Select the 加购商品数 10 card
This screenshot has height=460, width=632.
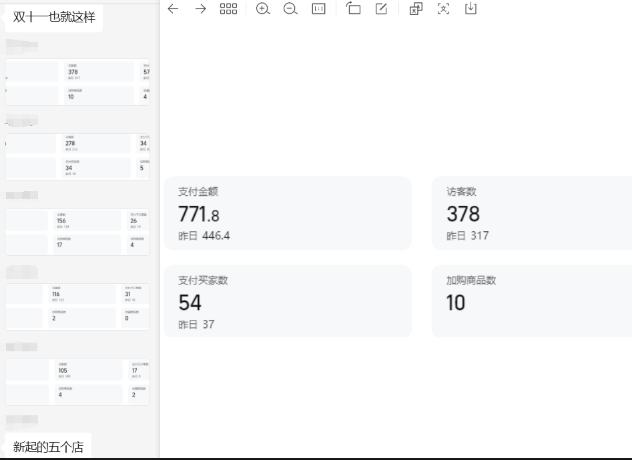531,301
